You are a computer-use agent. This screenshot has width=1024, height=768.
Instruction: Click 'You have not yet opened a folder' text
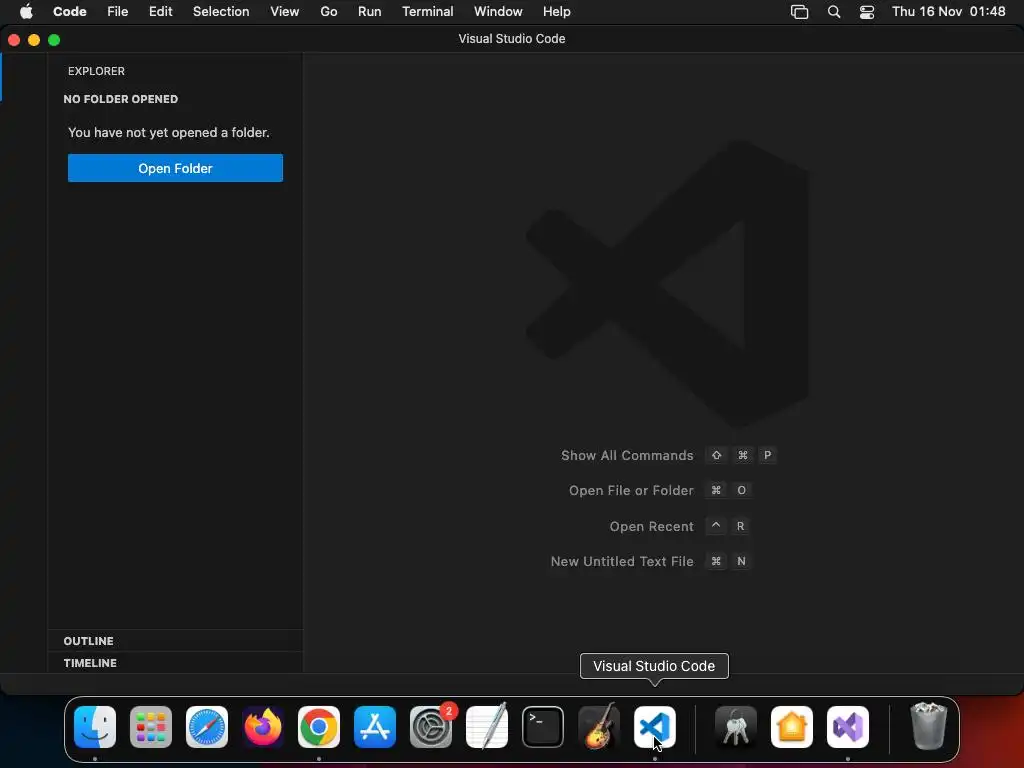coord(168,133)
